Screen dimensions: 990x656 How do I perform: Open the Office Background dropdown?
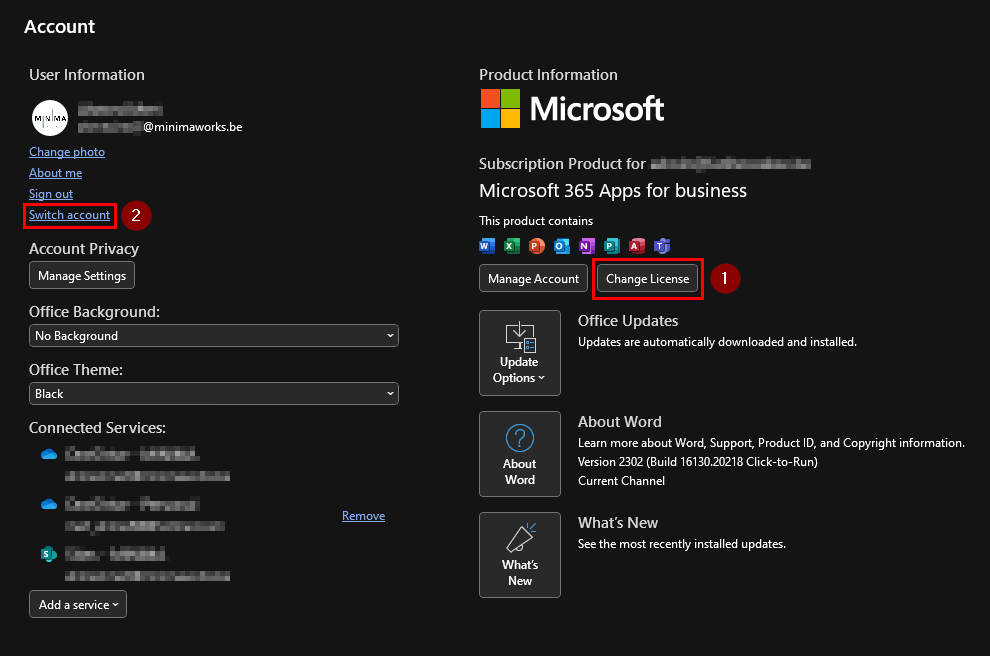coord(213,336)
